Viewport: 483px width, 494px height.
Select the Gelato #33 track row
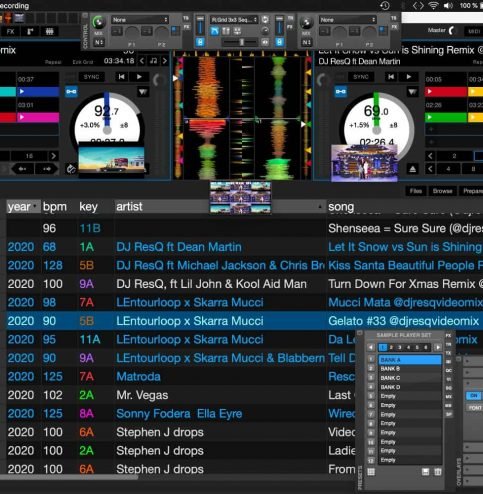[x=245, y=321]
